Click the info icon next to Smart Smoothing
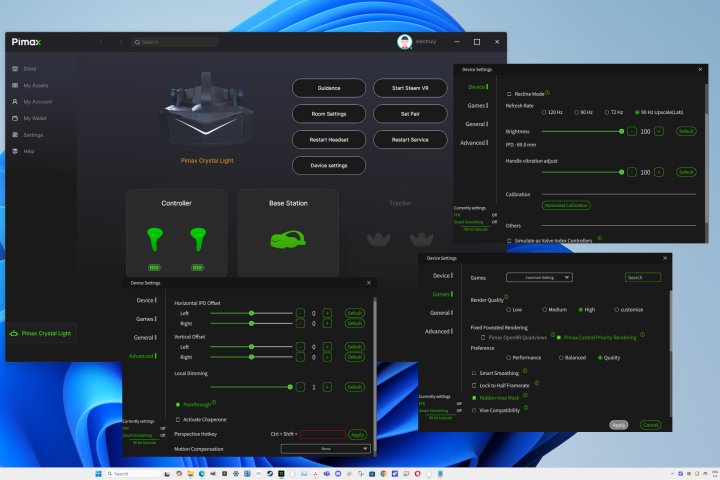Viewport: 720px width, 480px height. (524, 371)
